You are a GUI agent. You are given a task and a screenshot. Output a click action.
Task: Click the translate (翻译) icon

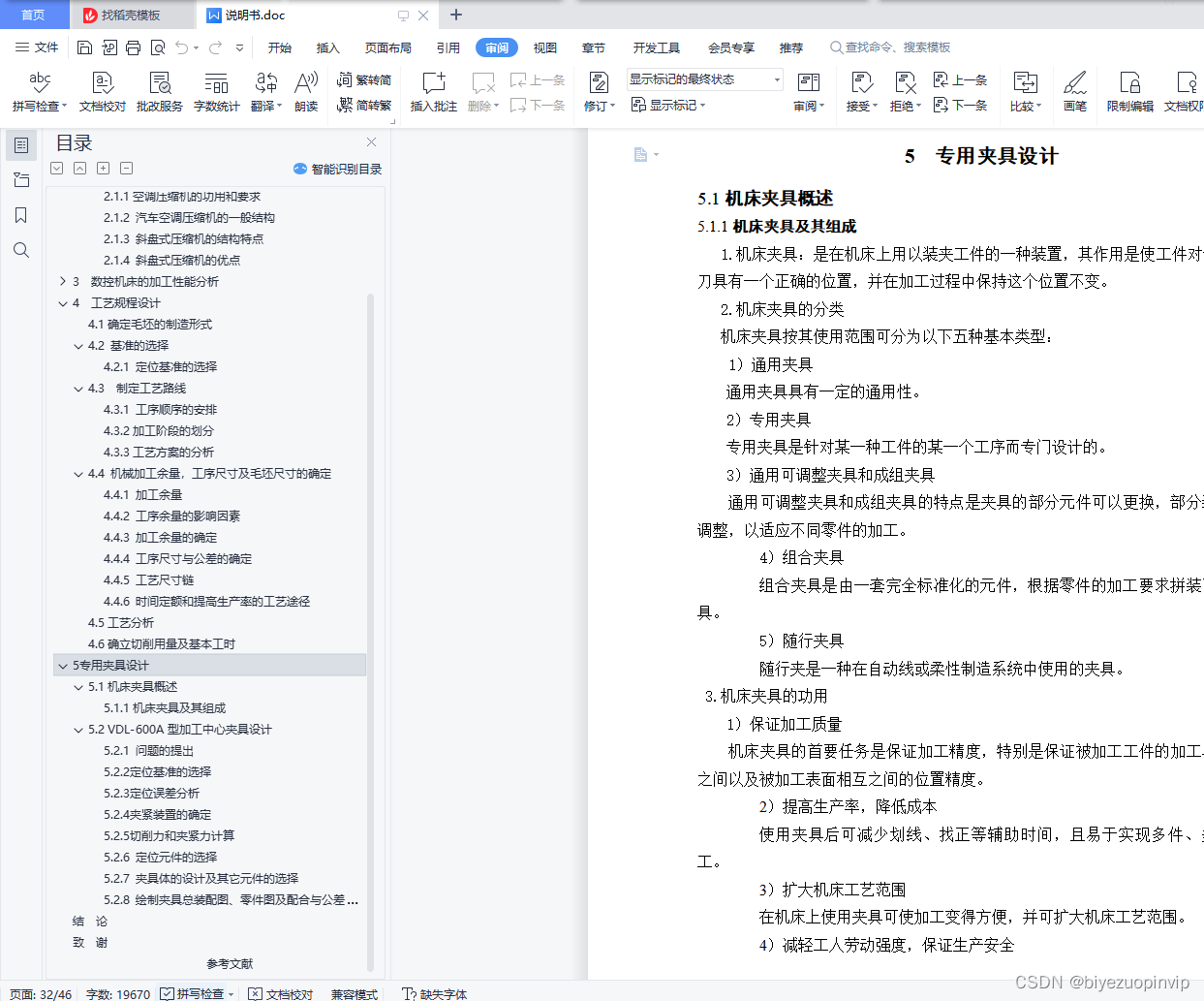[x=266, y=83]
